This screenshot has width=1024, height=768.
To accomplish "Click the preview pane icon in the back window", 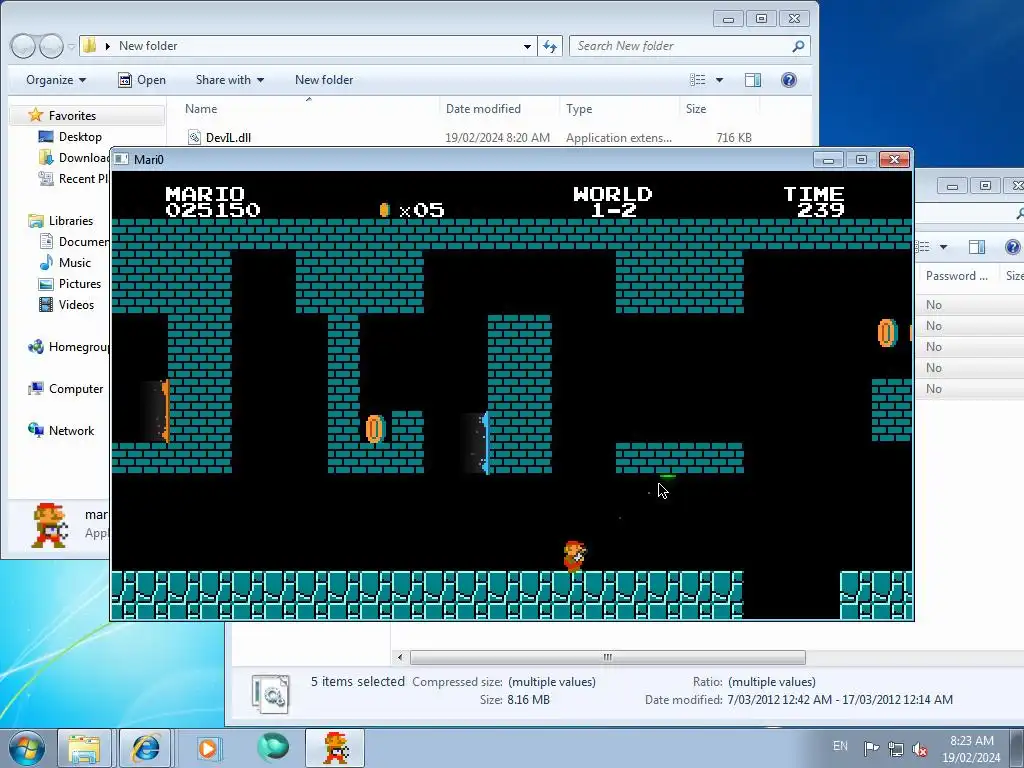I will coord(977,247).
